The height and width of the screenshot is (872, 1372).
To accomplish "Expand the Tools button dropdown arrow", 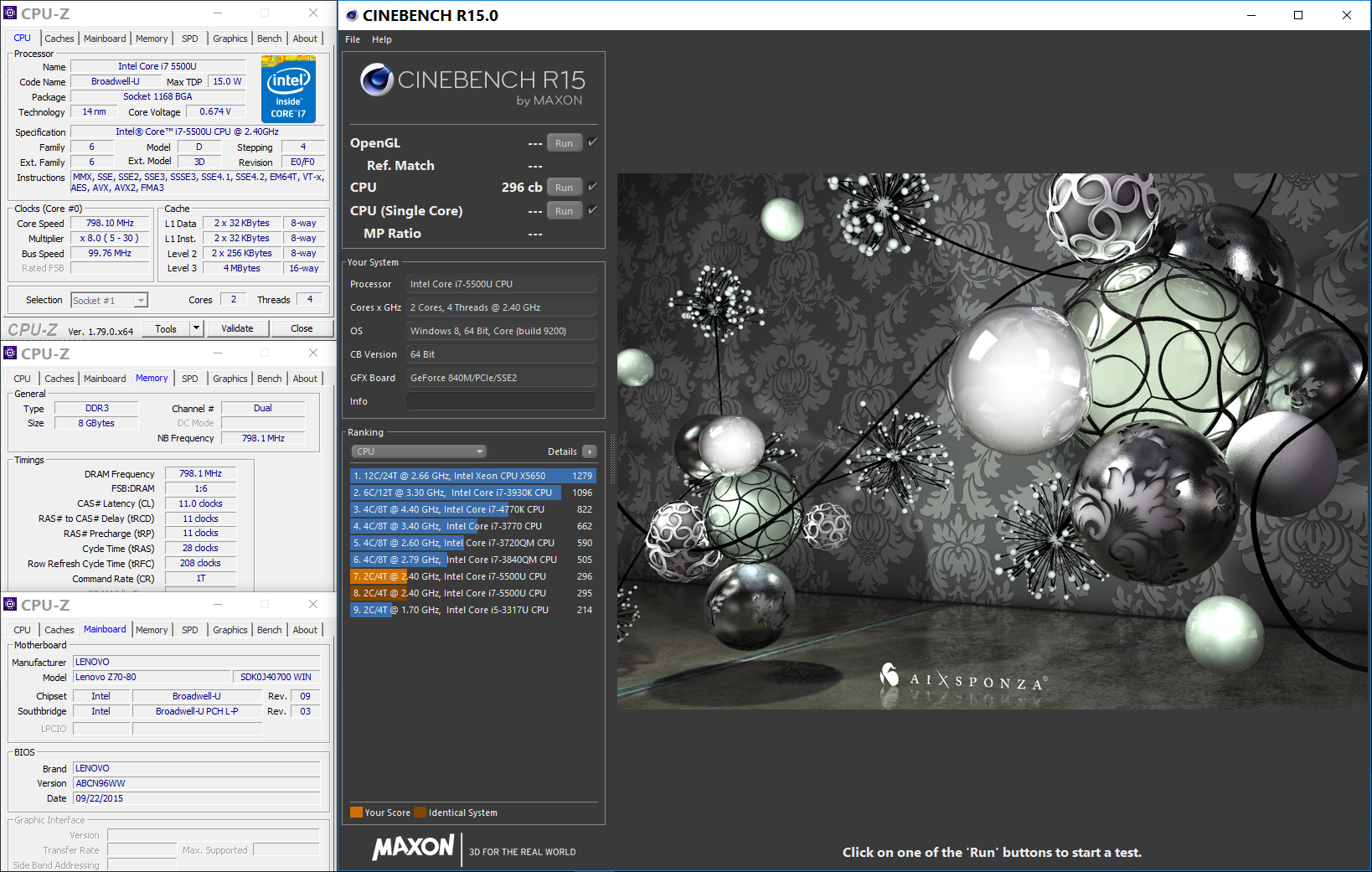I will [196, 328].
